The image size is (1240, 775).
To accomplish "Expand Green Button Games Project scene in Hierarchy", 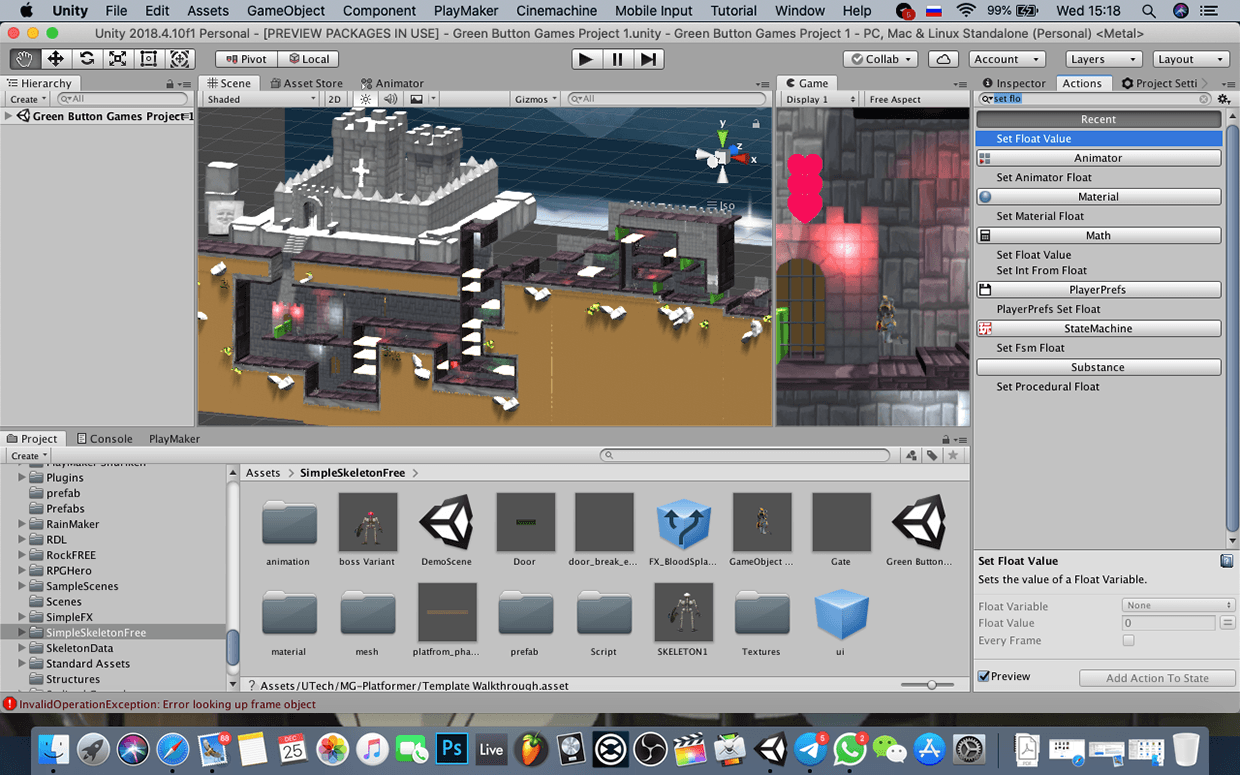I will (9, 116).
